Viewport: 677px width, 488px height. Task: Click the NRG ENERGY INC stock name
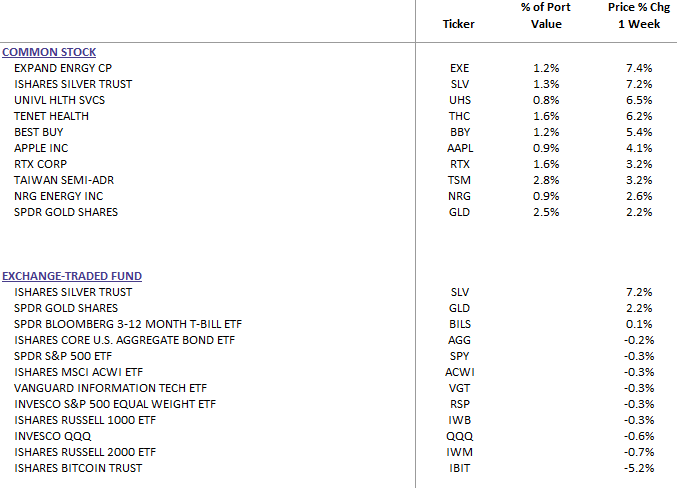click(x=58, y=196)
